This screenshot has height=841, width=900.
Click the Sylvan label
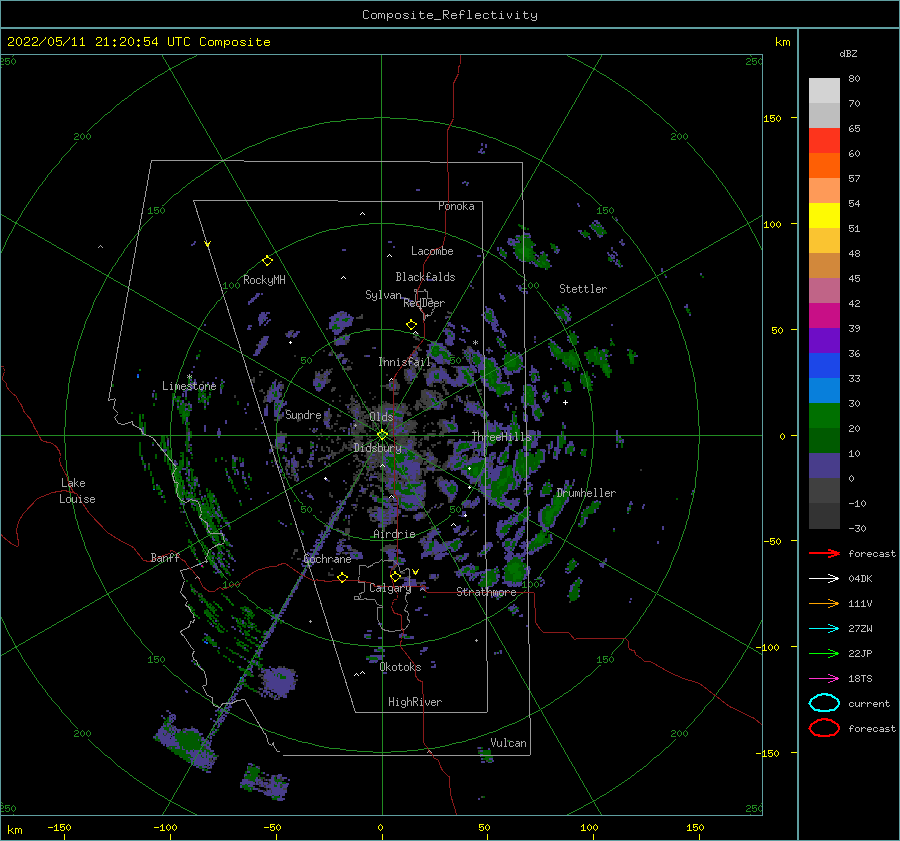(x=383, y=295)
